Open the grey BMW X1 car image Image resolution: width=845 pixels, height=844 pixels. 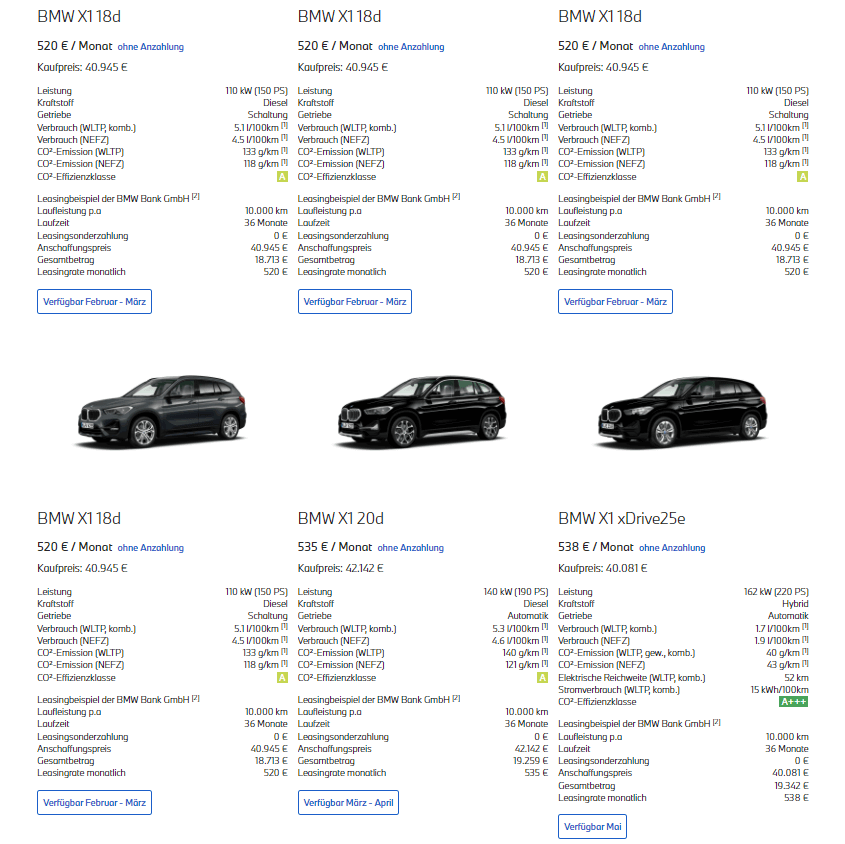[162, 411]
